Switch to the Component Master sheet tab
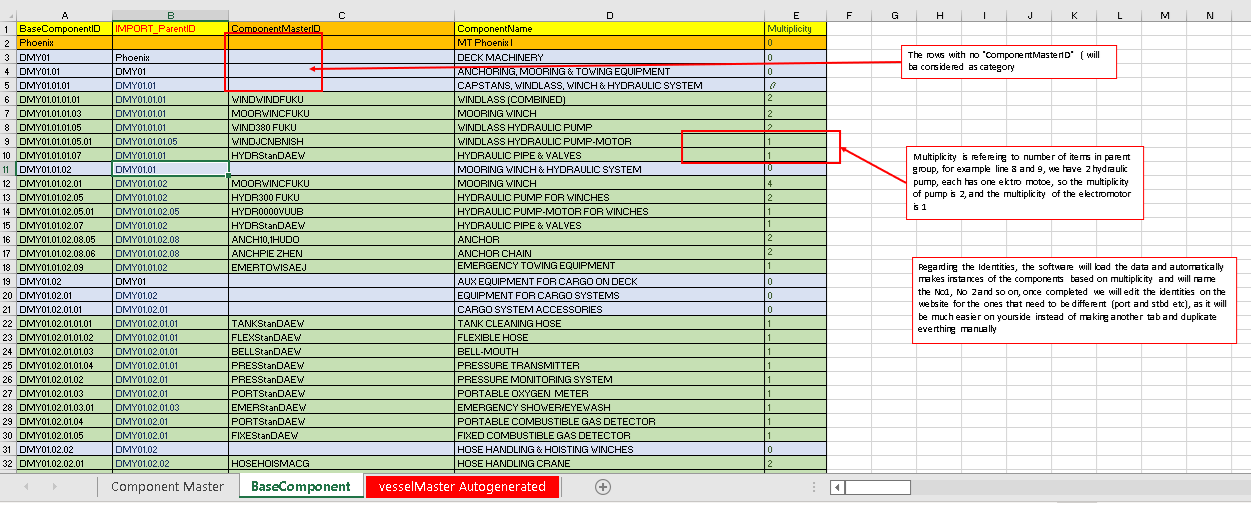Screen dimensions: 1251x519 (167, 487)
